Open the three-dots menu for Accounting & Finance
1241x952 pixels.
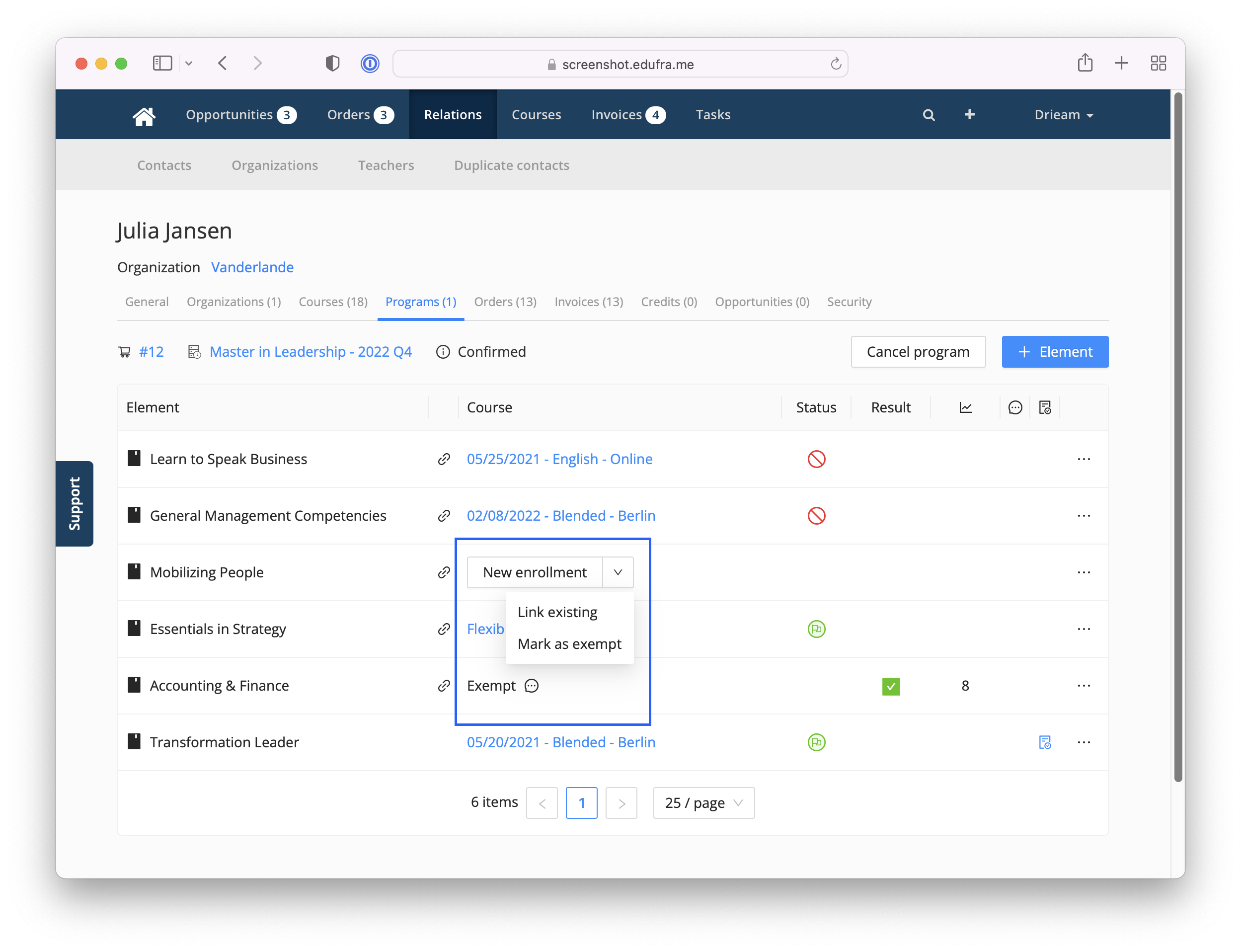1084,686
